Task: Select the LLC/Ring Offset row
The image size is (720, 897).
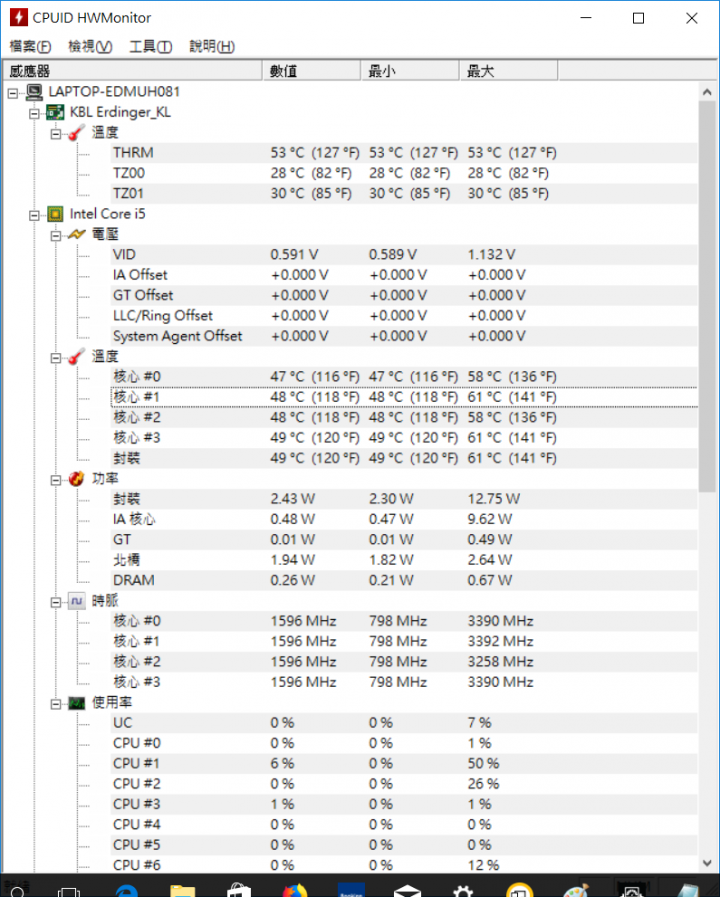Action: click(404, 316)
